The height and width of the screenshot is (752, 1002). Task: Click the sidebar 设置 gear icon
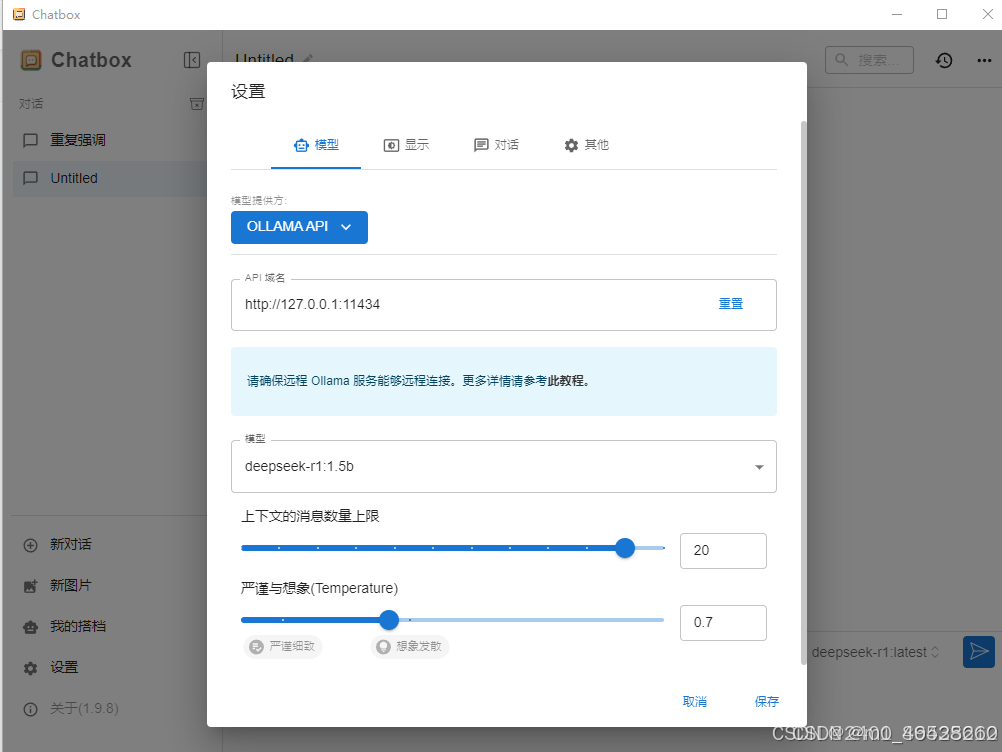tap(30, 668)
